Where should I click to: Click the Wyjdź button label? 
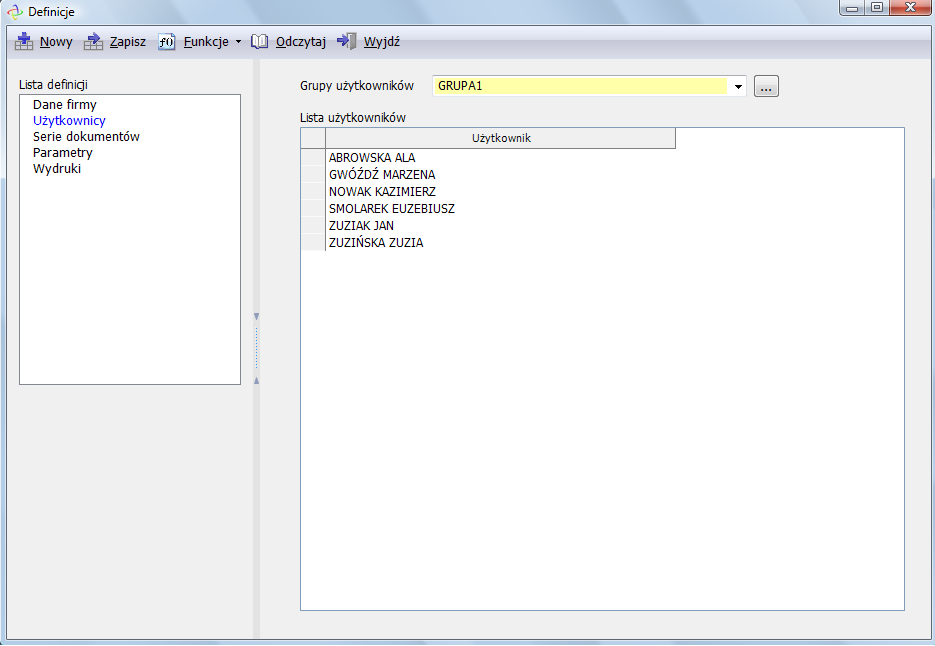coord(382,42)
